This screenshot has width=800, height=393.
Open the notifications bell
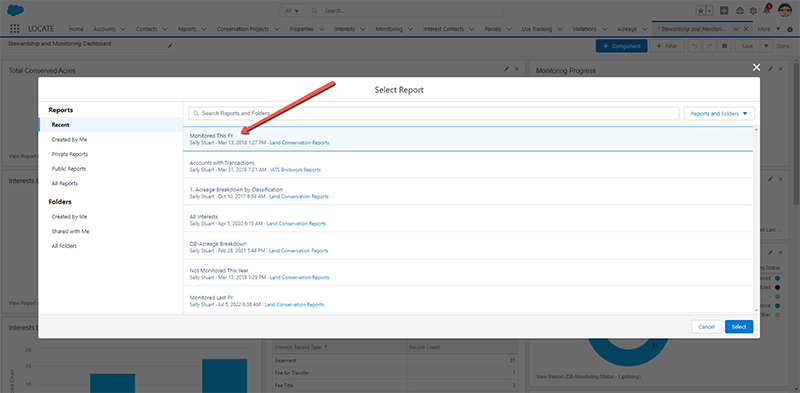tap(766, 10)
